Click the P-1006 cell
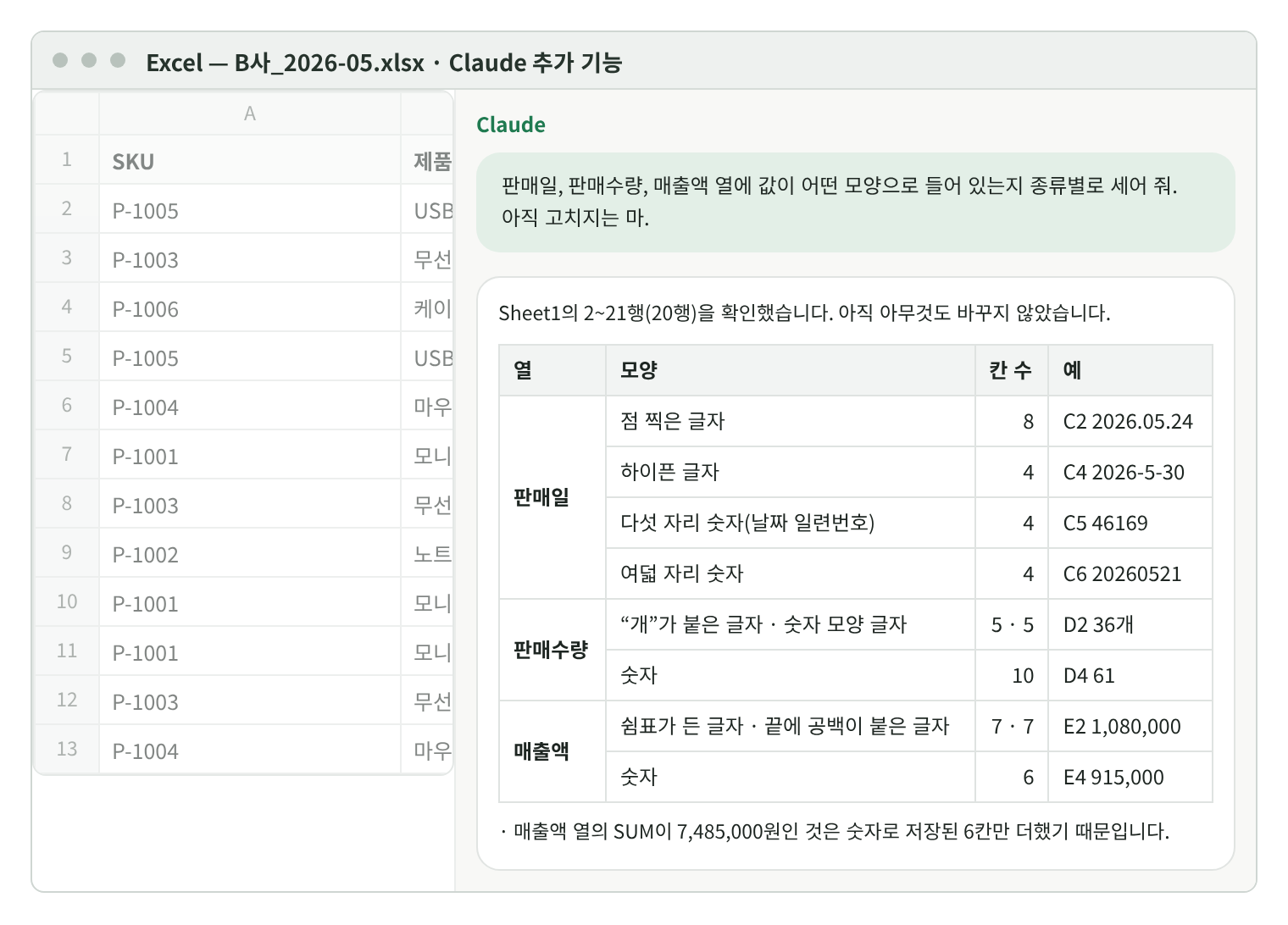The width and height of the screenshot is (1288, 925). [249, 307]
